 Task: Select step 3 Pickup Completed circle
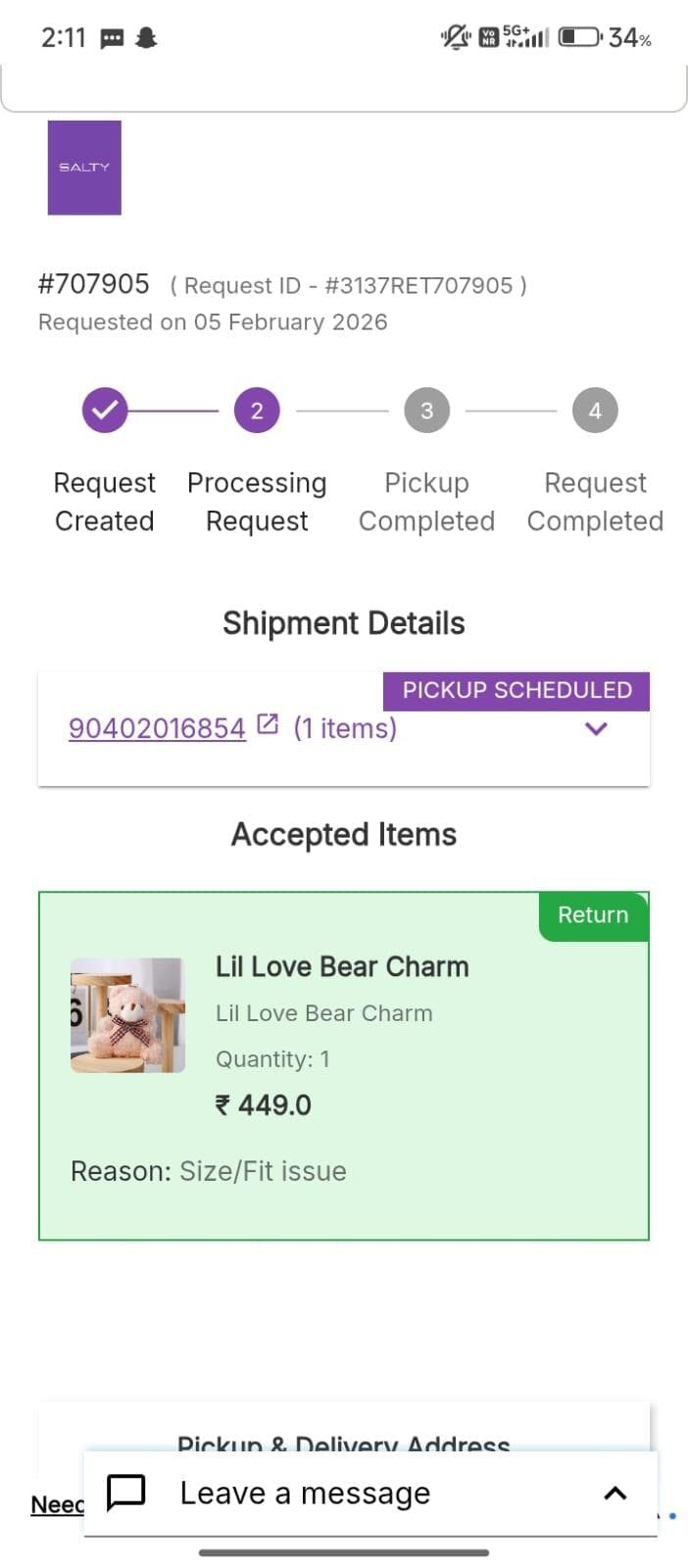point(426,410)
